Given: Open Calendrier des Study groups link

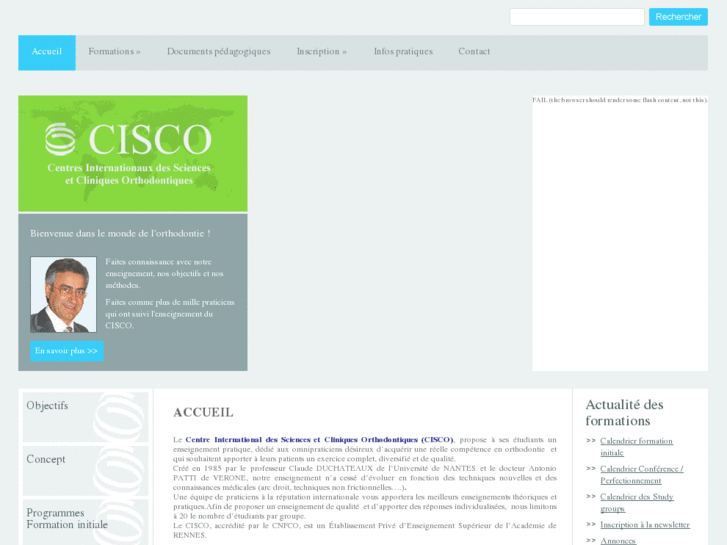Looking at the screenshot, I should [637, 502].
